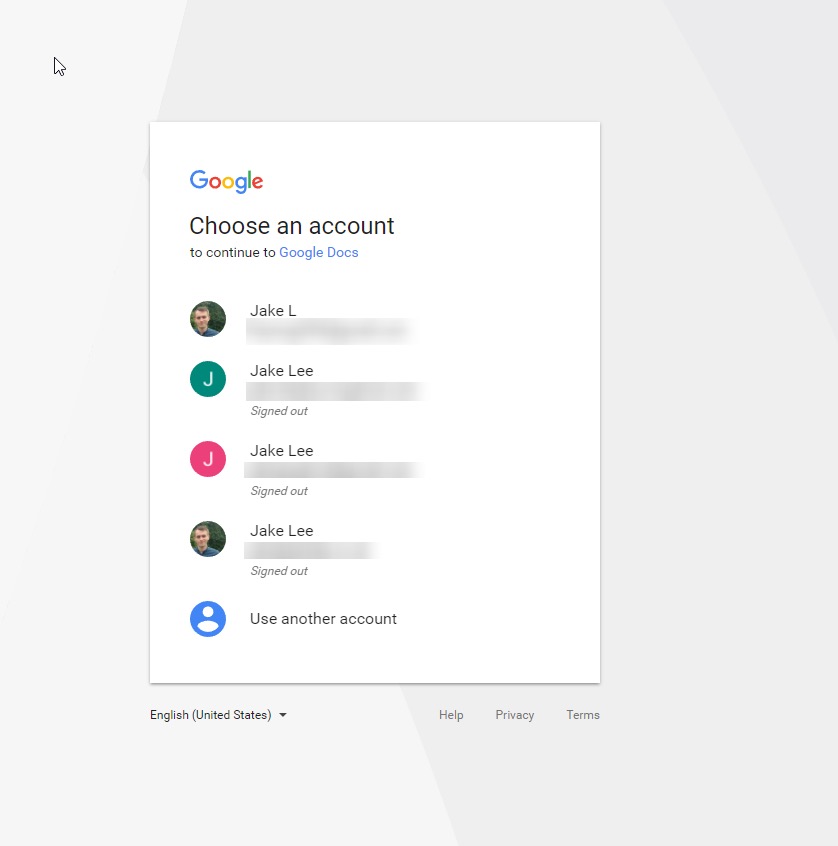
Task: Select the last Jake Lee photo avatar
Action: 208,538
